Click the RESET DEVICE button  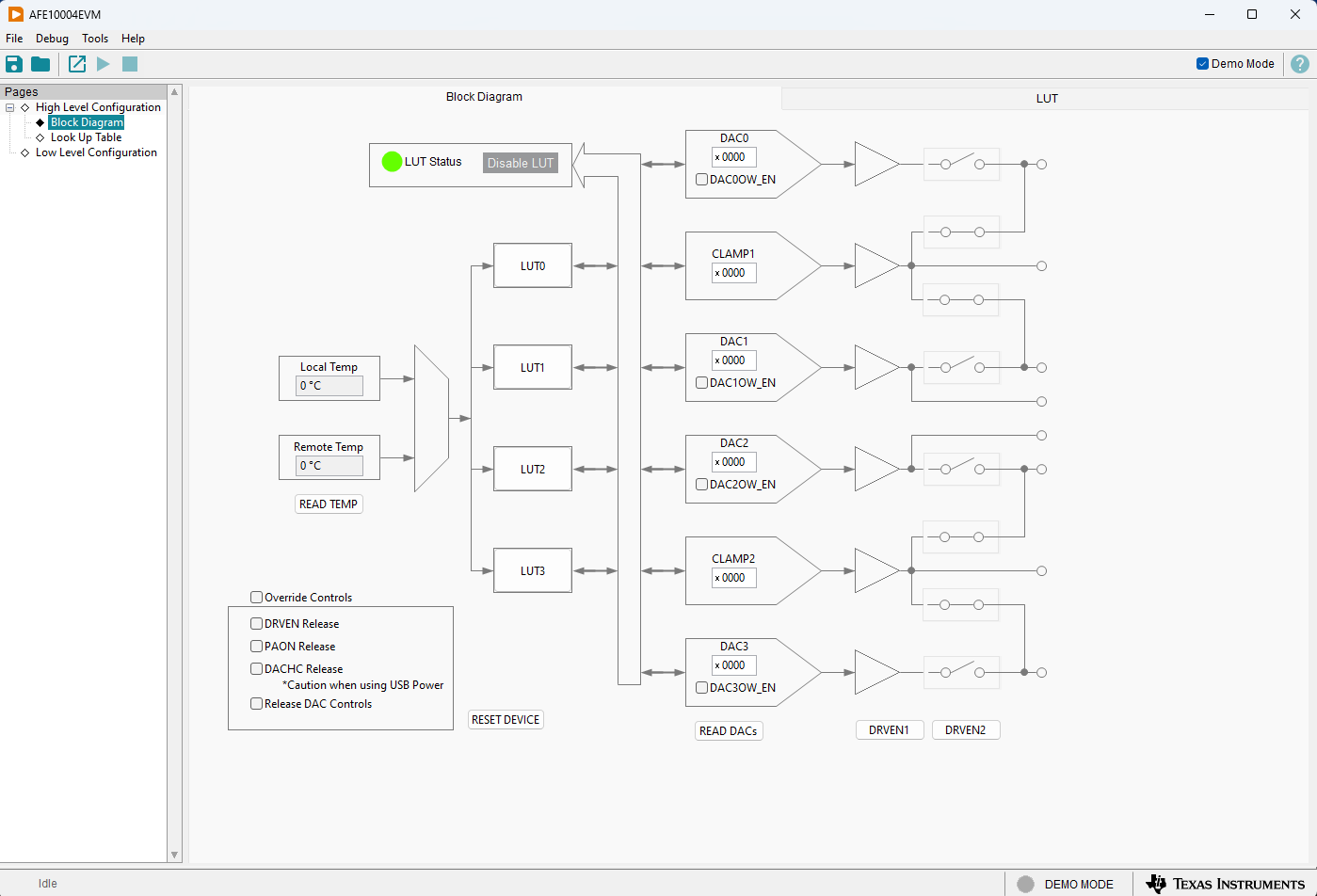click(x=506, y=720)
